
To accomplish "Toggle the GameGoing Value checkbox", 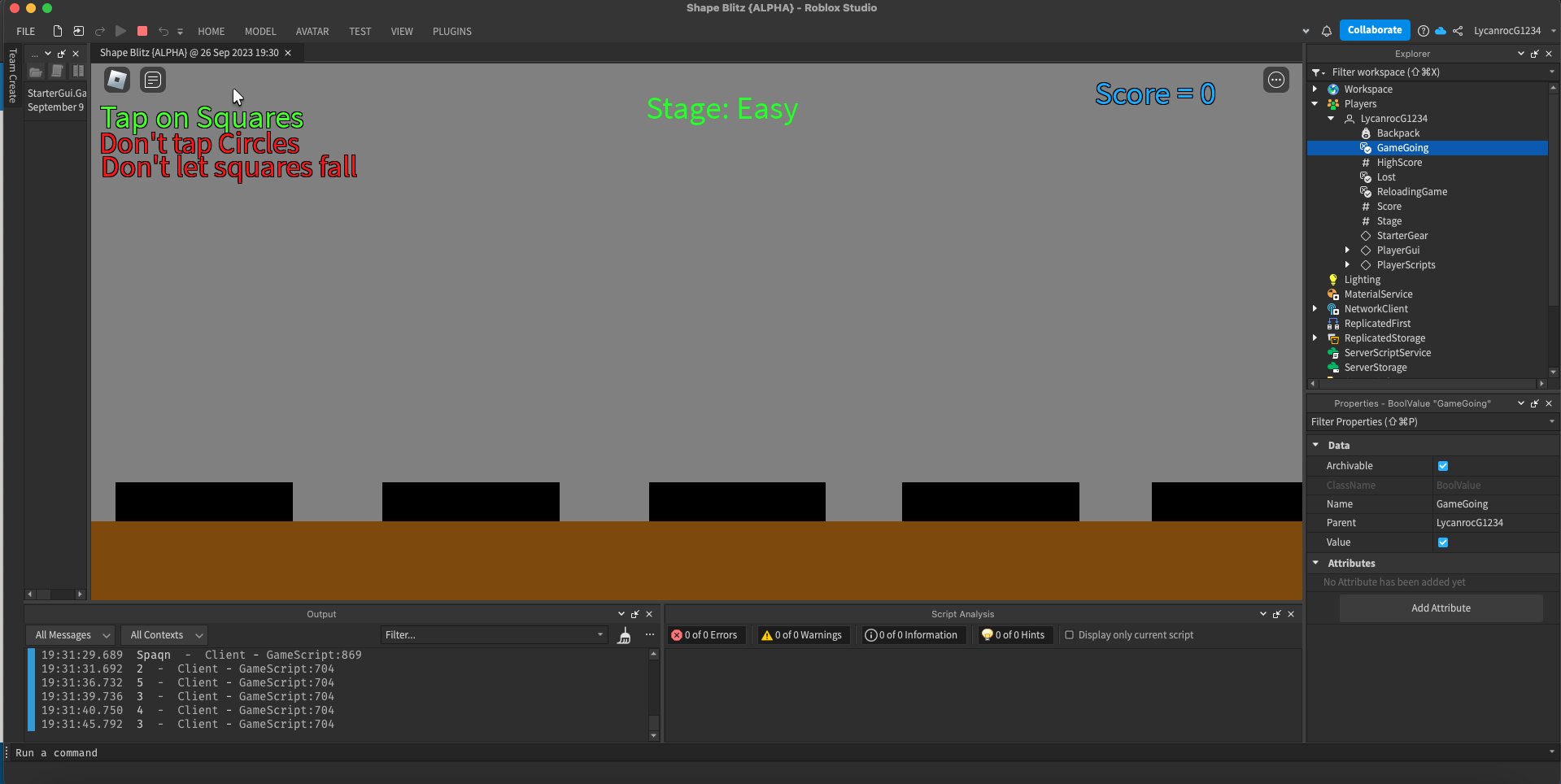I will coord(1443,542).
